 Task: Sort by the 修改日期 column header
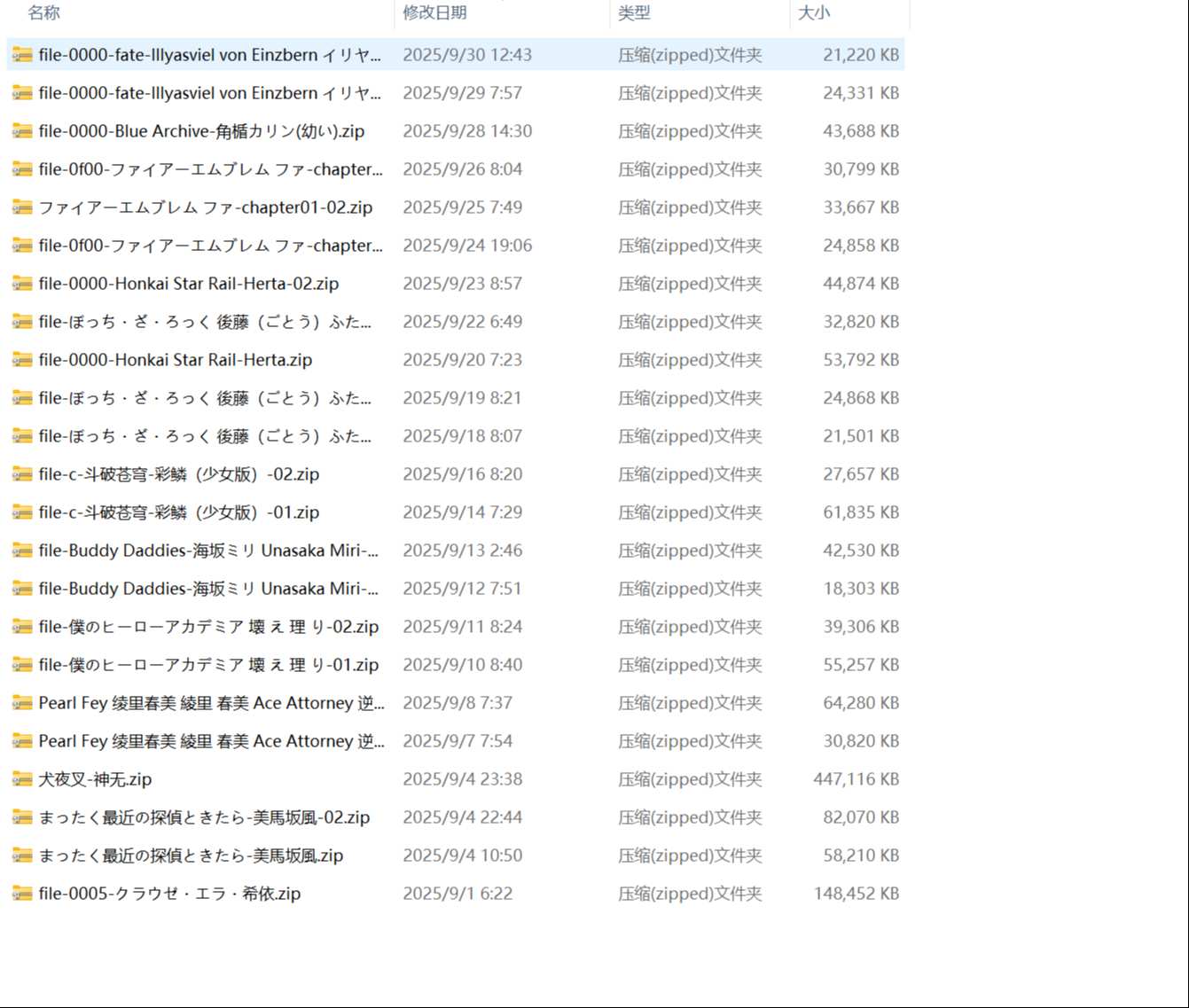point(434,12)
